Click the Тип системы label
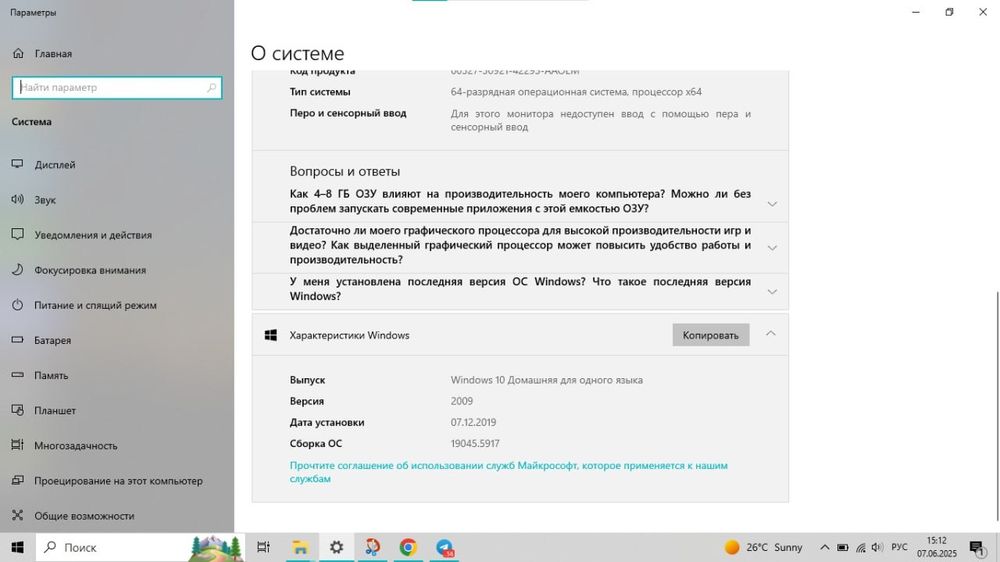Image resolution: width=1000 pixels, height=562 pixels. (x=320, y=92)
